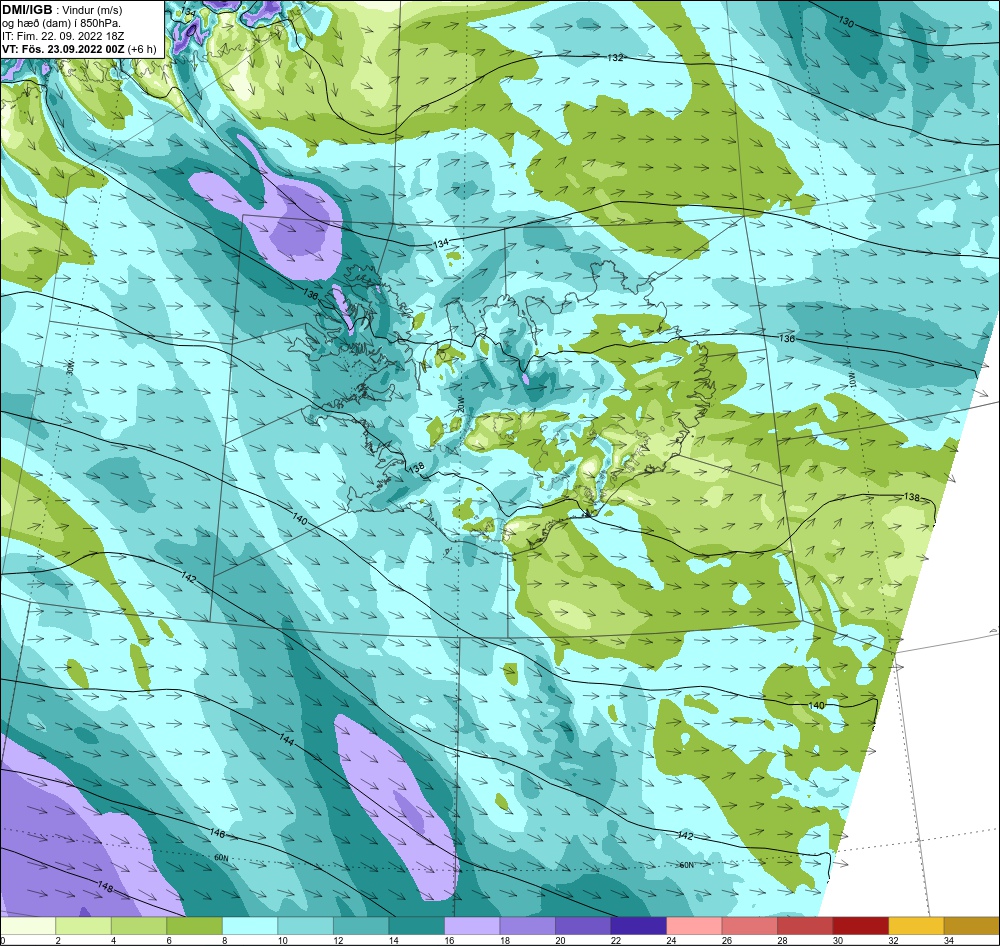Click the 10W meridian label
This screenshot has width=1000, height=946.
pos(852,378)
